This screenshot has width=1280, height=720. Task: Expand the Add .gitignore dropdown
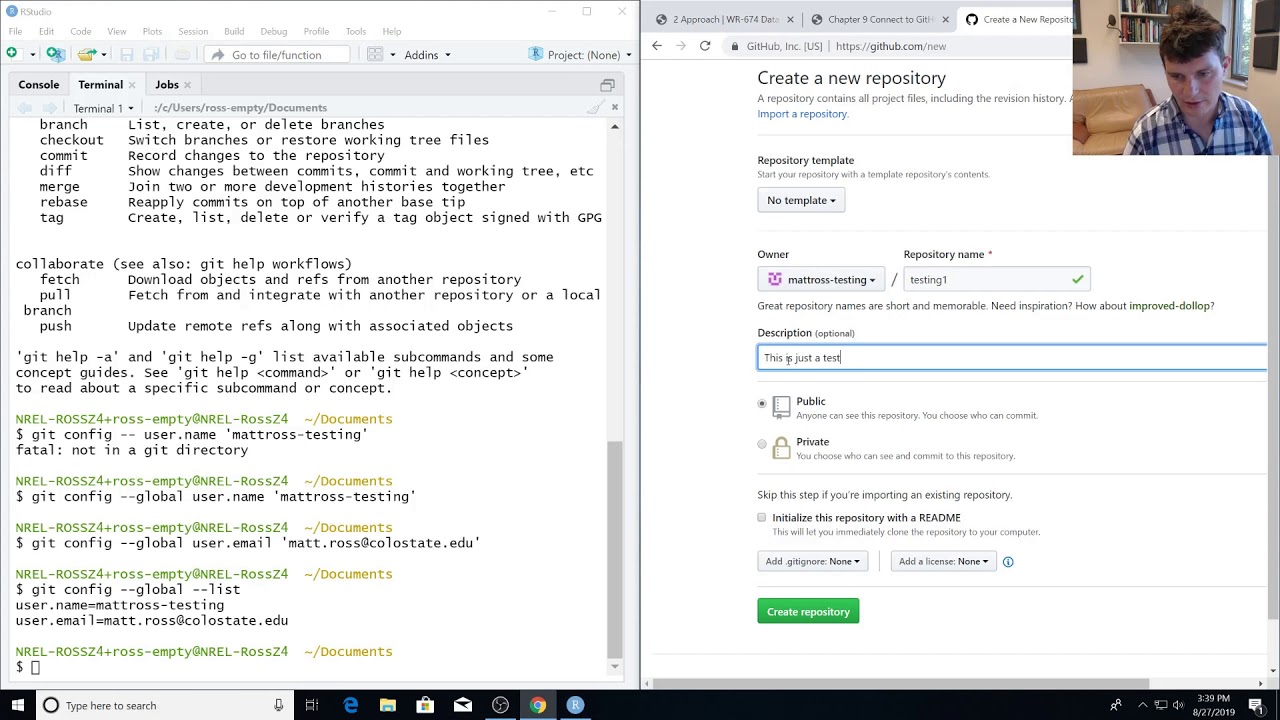pos(812,562)
